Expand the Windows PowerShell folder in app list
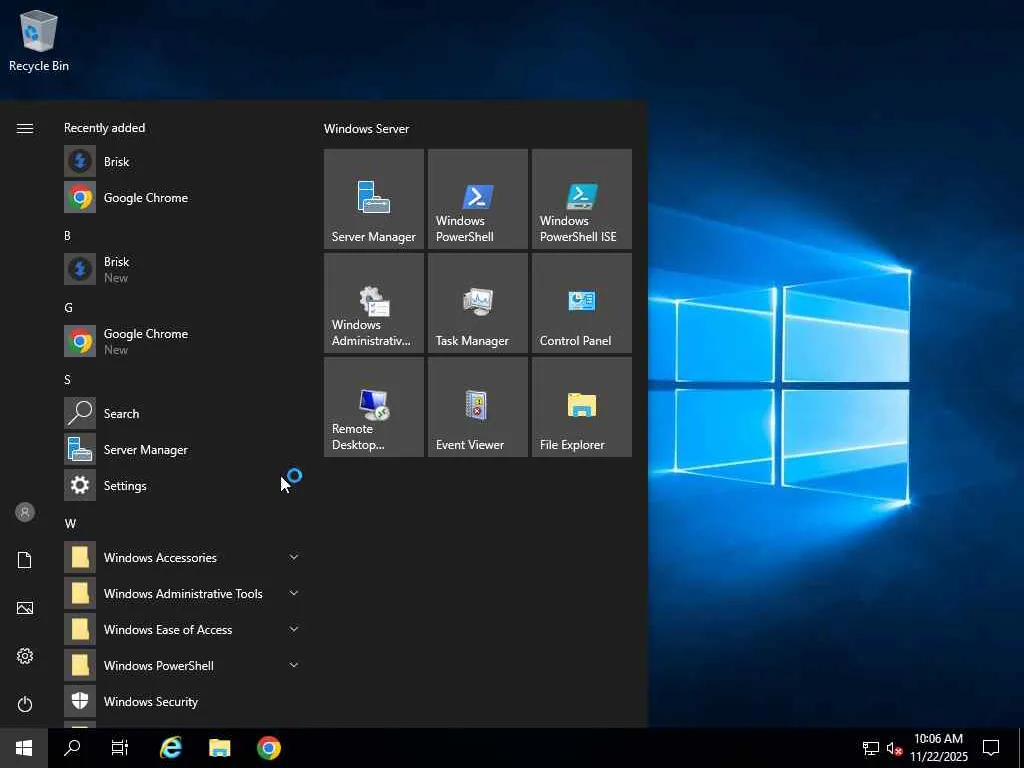This screenshot has width=1024, height=768. 294,665
